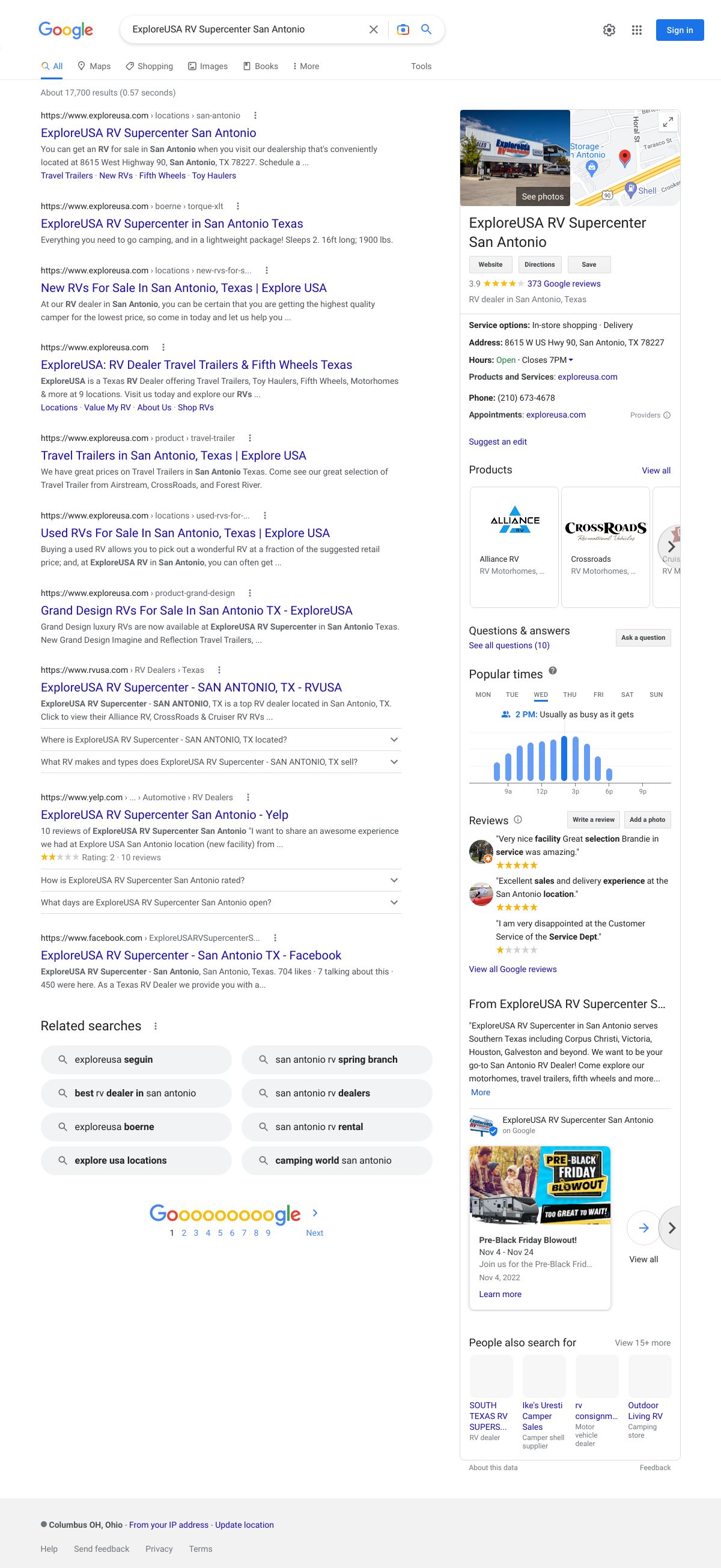
Task: Expand 'What days are ExploreUSA RV Supercenter San Antonio open?'
Action: pos(394,903)
